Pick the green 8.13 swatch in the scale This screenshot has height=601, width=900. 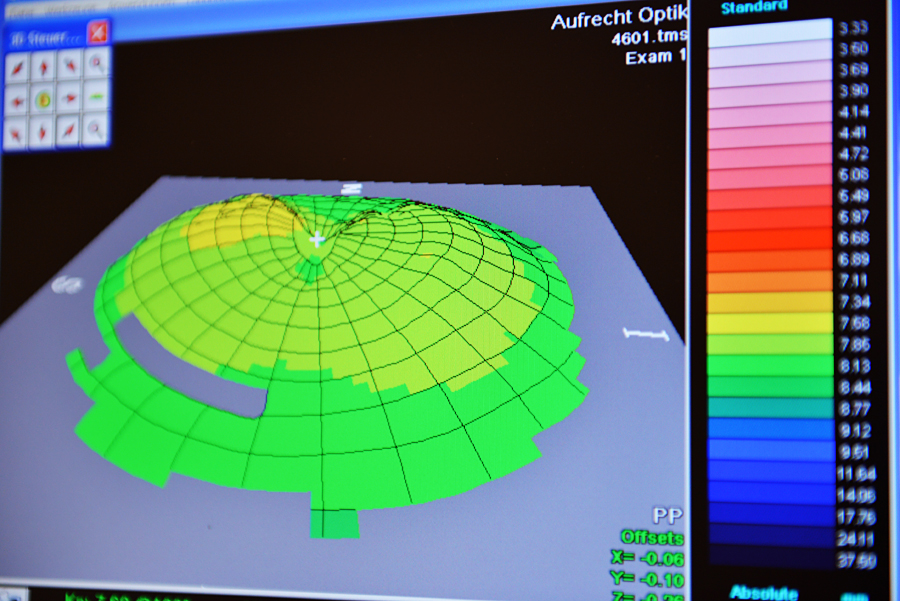(x=770, y=365)
